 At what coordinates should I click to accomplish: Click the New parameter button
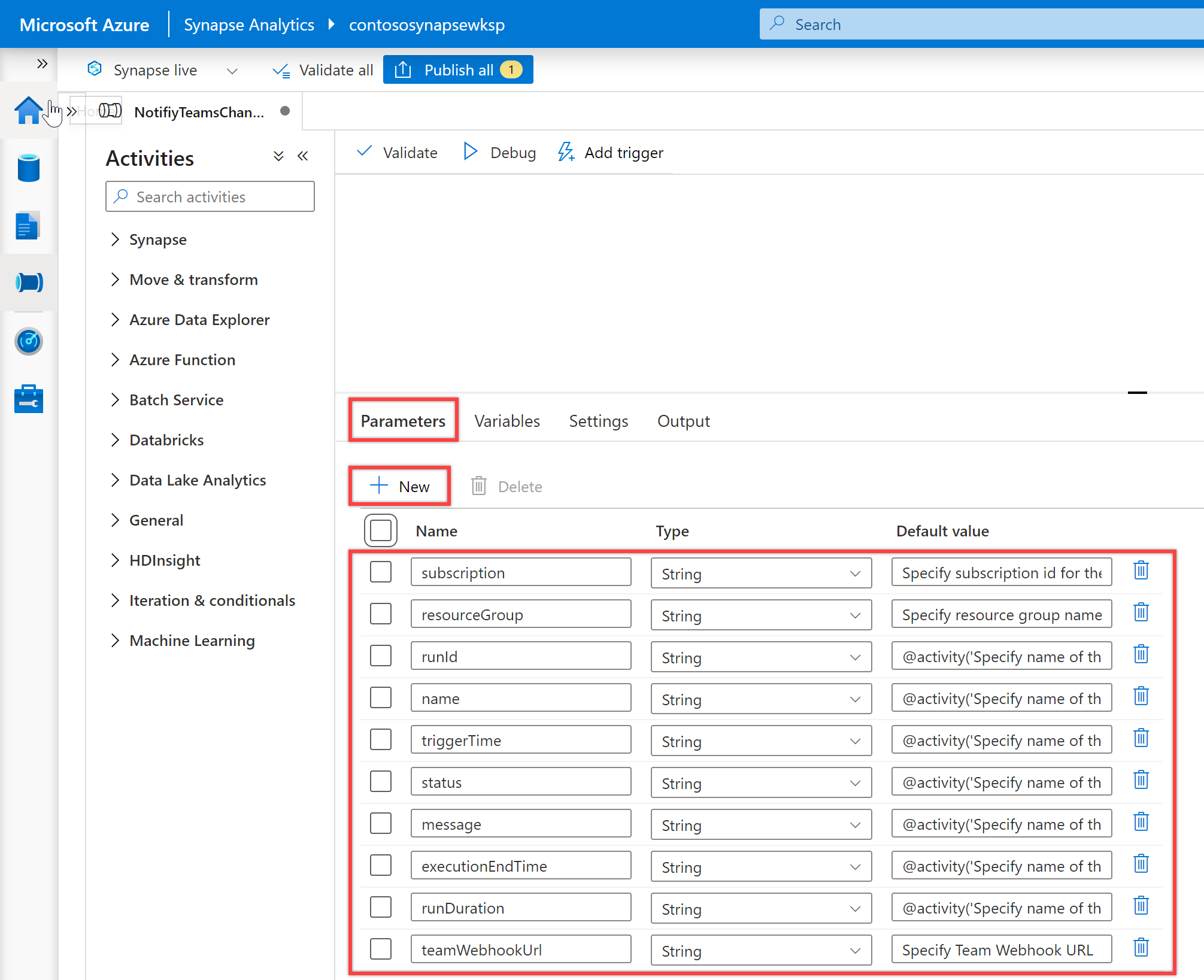[x=400, y=486]
